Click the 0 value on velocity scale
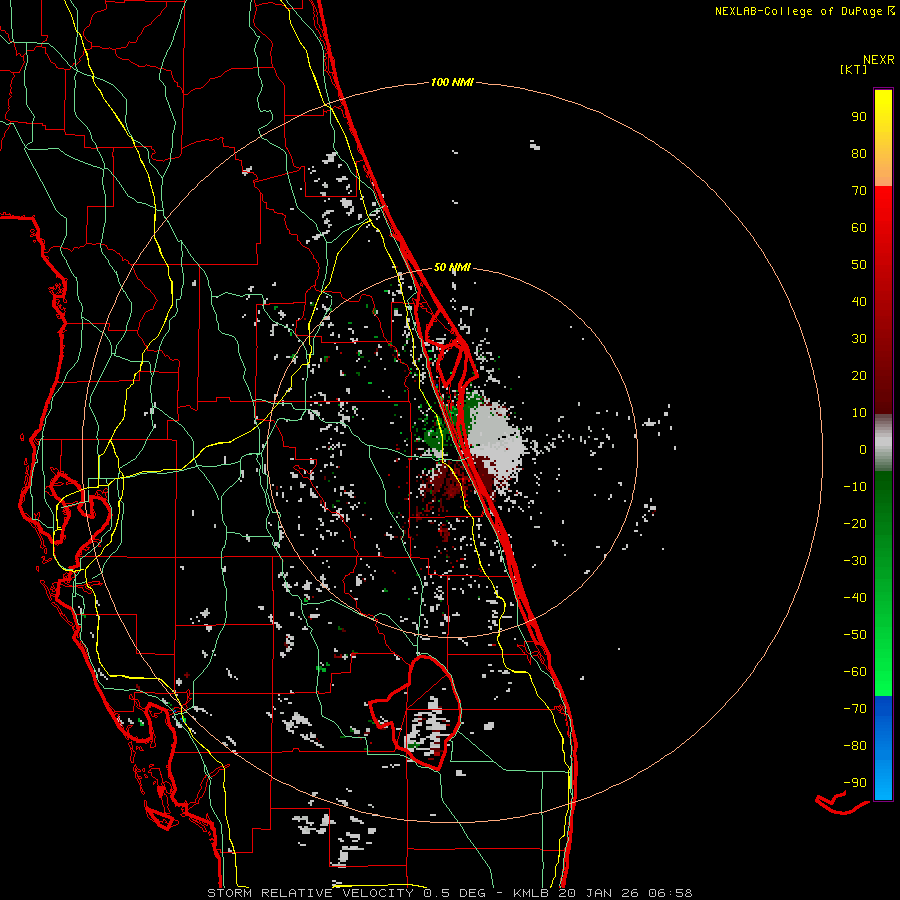Image resolution: width=900 pixels, height=900 pixels. (863, 450)
